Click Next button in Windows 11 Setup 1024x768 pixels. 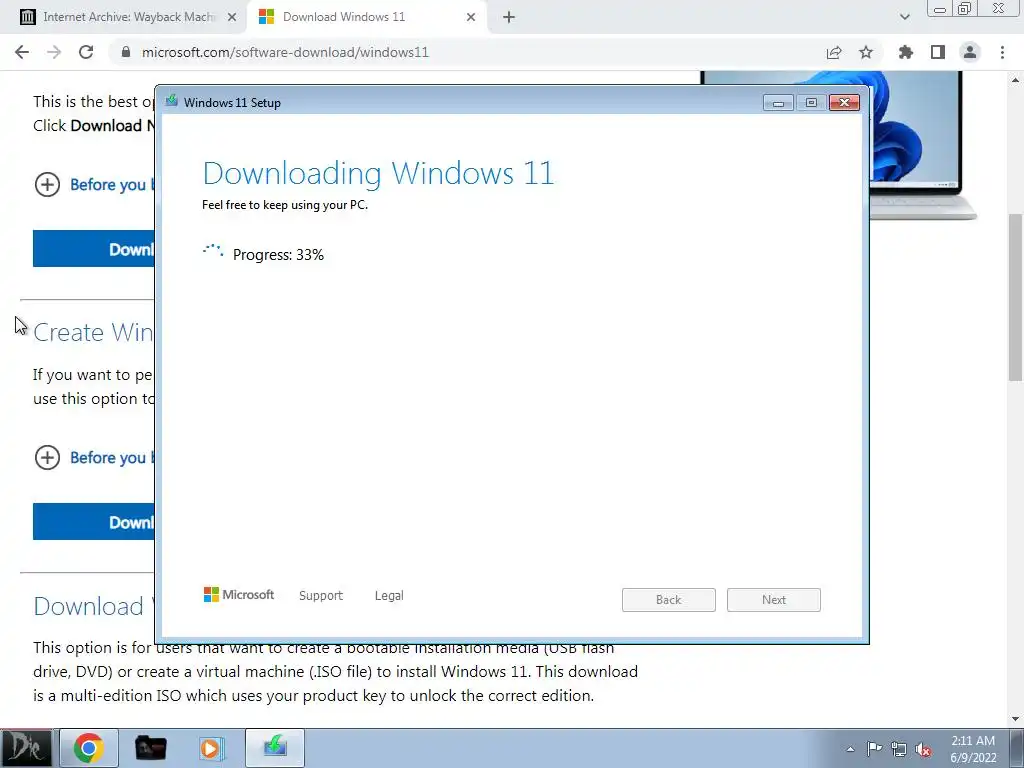pos(774,600)
